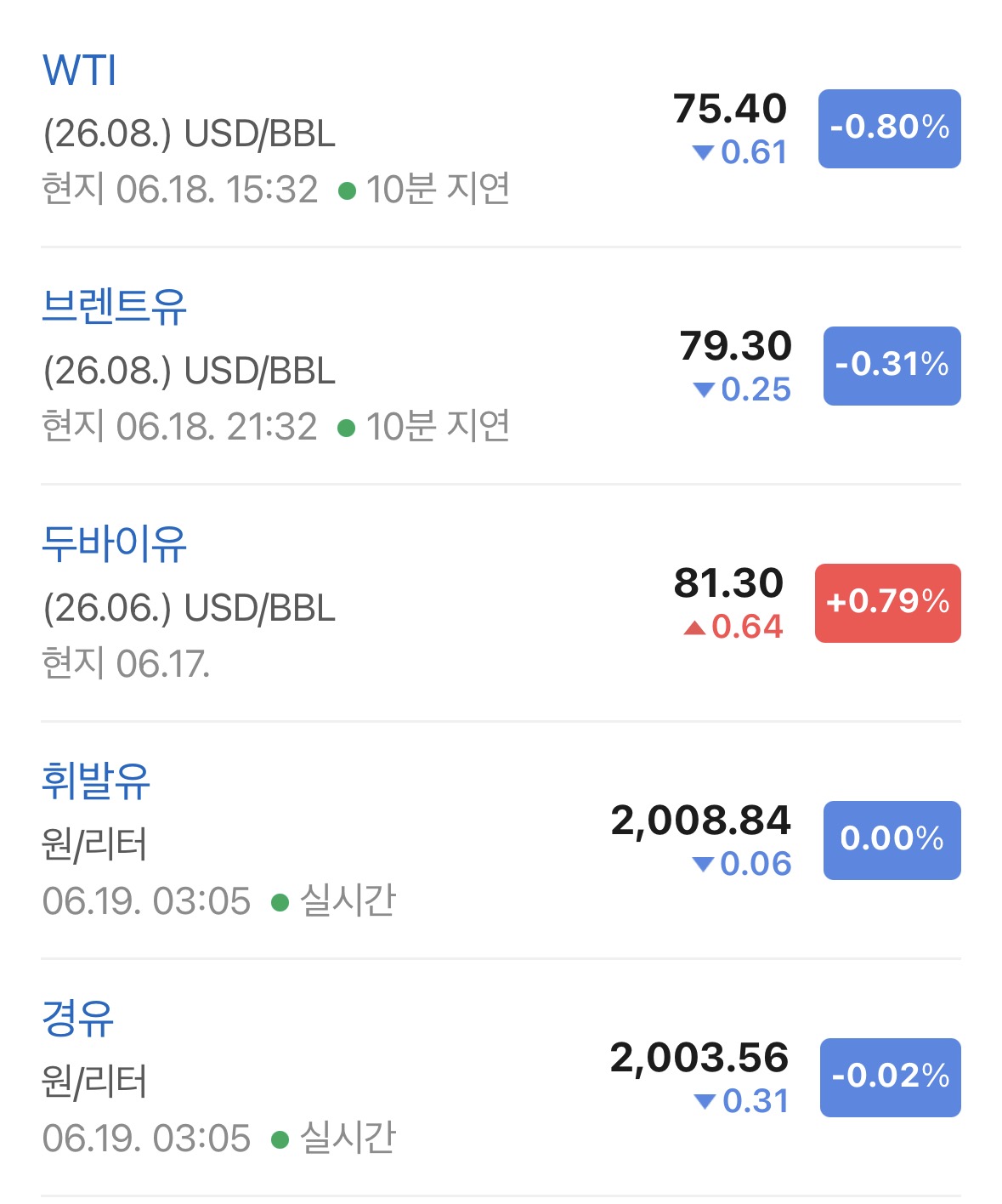This screenshot has height=1204, width=1002.
Task: Tap the -0.80% WTI change badge
Action: (889, 128)
